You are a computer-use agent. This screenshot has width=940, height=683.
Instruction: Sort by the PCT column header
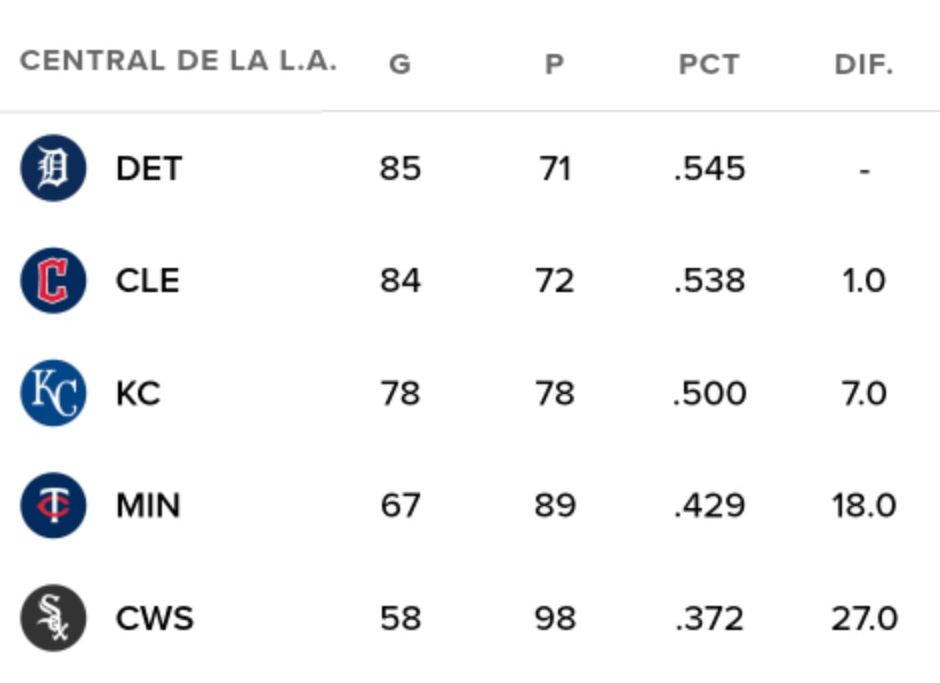(709, 65)
